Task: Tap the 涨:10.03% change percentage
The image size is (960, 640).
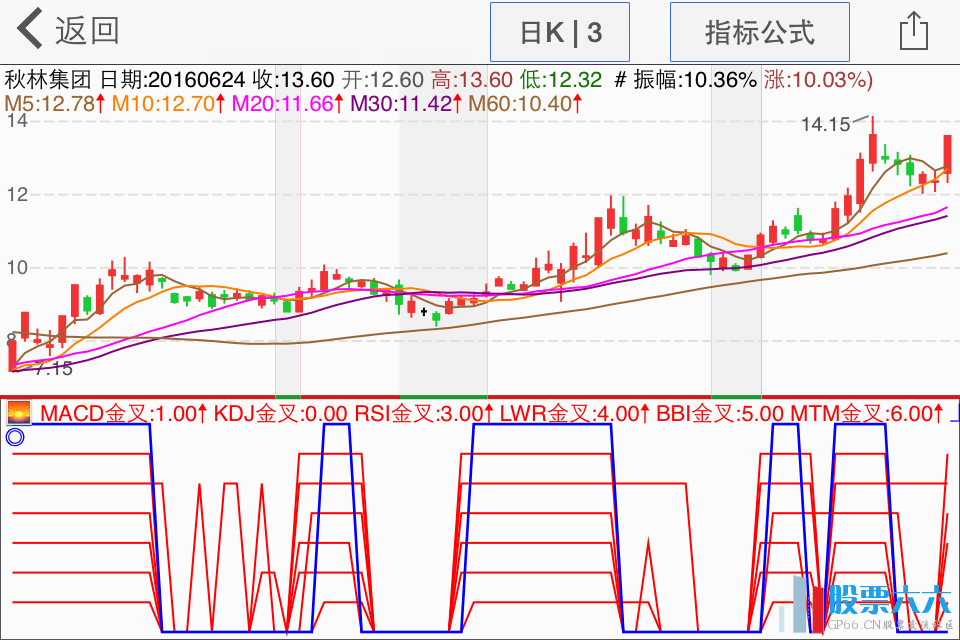Action: point(818,80)
